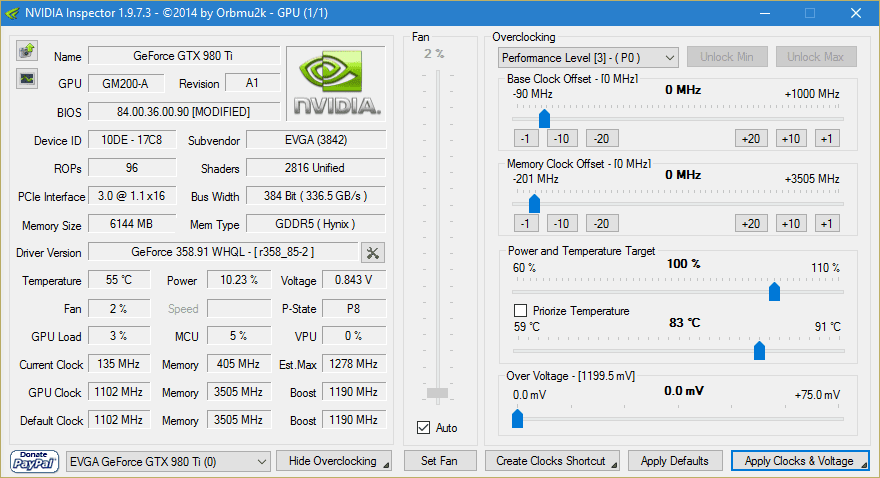Click the P-State value P8

coord(354,308)
